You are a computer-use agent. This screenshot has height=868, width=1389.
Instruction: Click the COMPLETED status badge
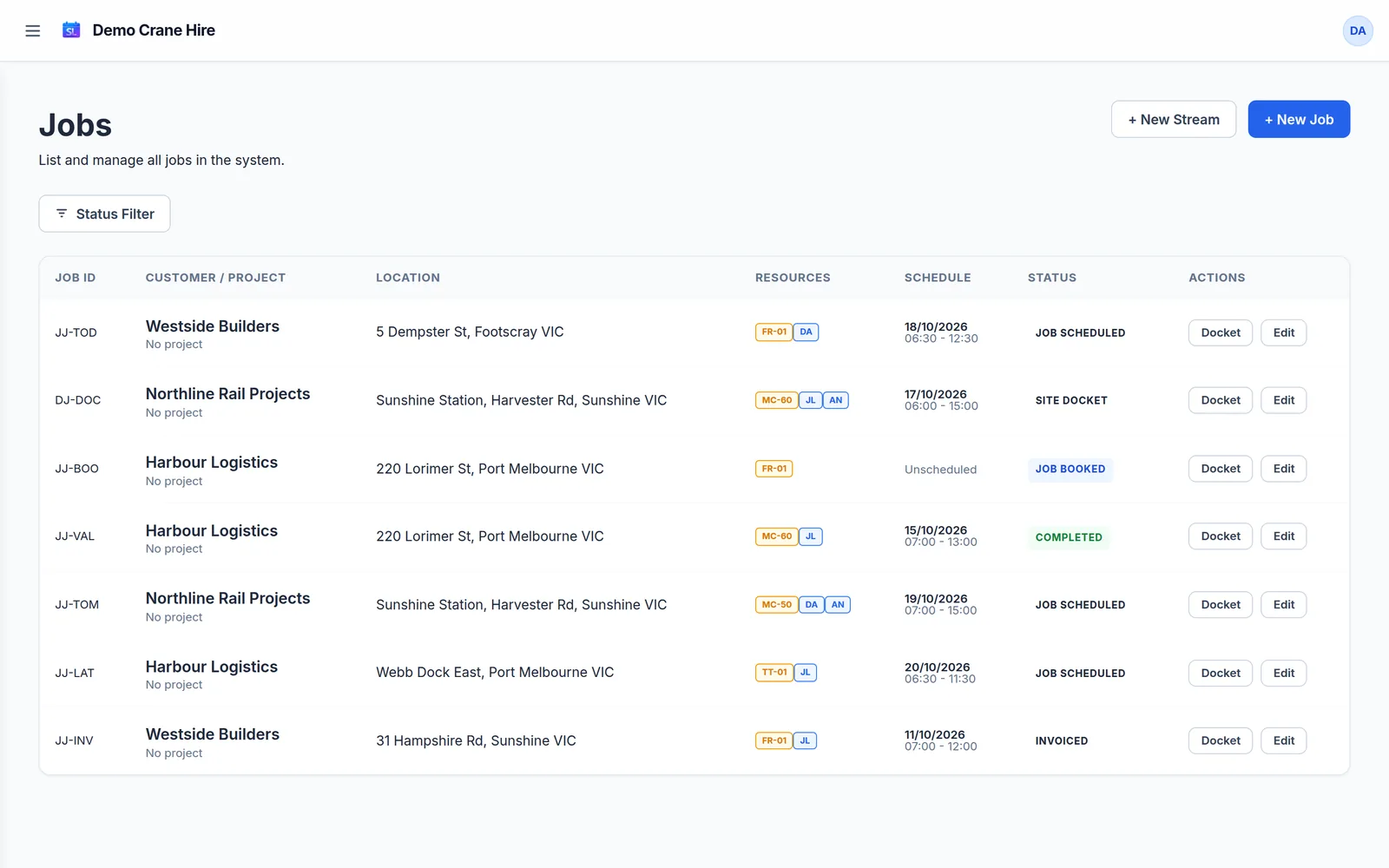pos(1069,537)
